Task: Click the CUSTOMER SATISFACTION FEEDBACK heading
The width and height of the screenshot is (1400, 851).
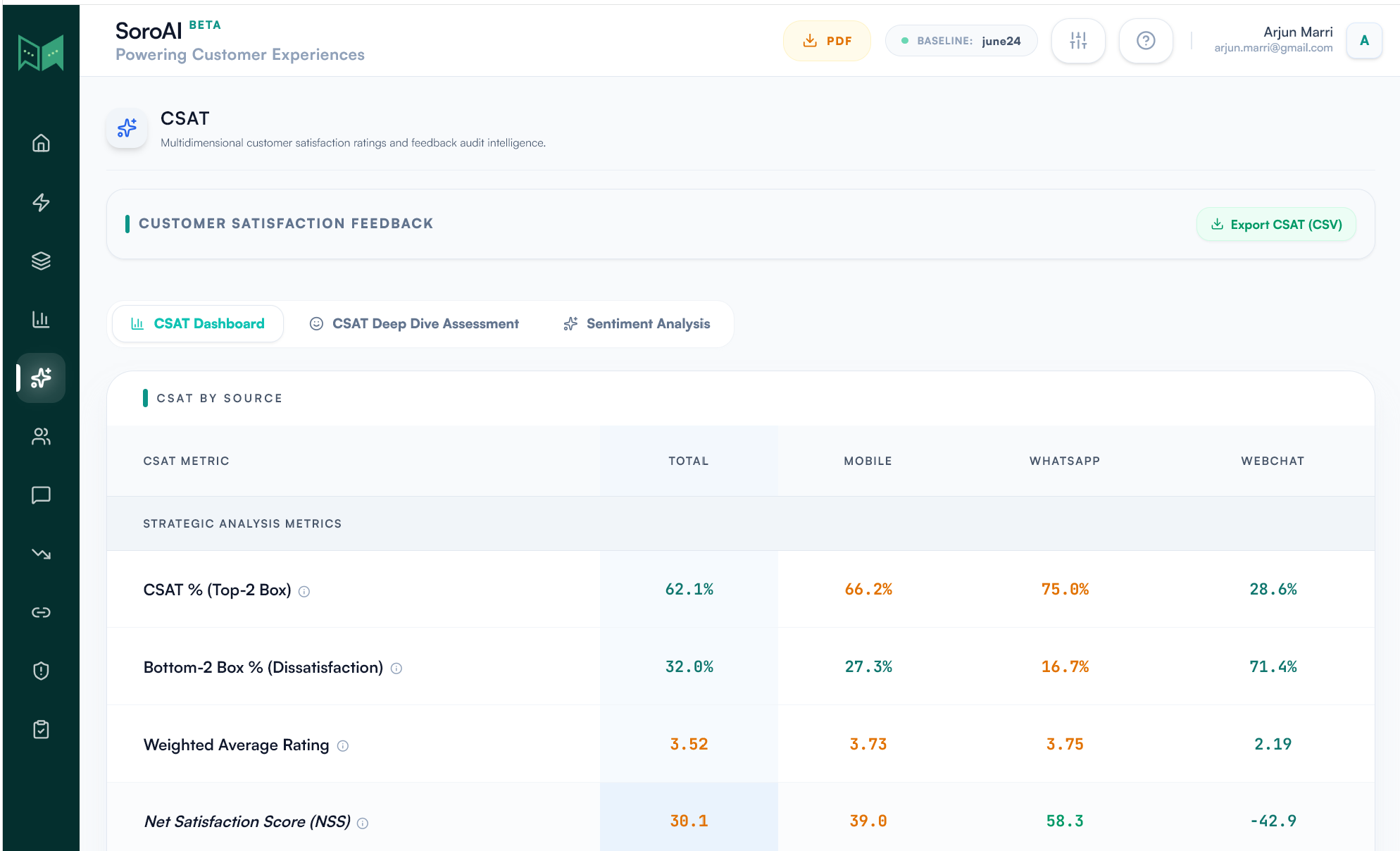Action: tap(286, 224)
